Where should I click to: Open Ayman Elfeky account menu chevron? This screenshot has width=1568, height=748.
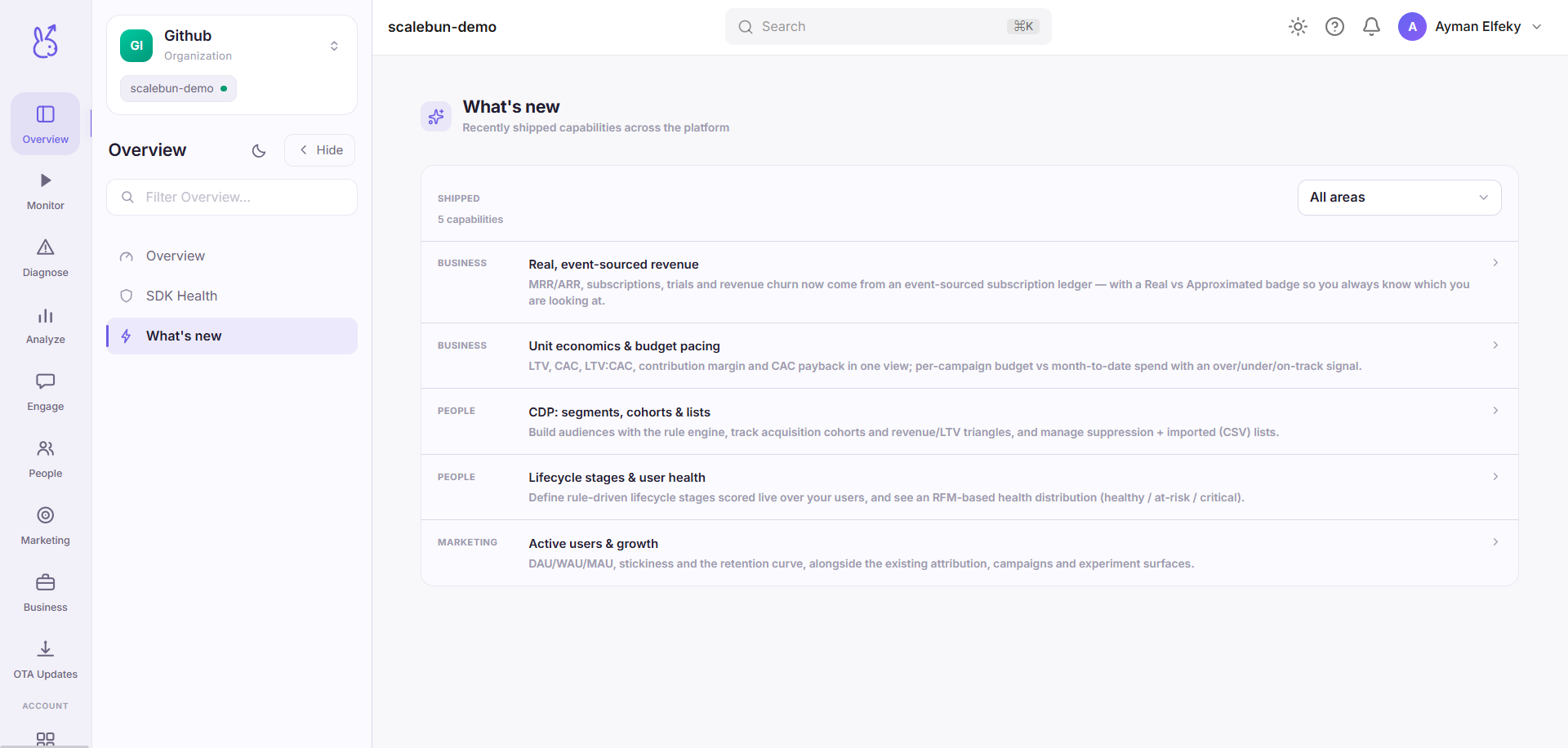(x=1537, y=27)
